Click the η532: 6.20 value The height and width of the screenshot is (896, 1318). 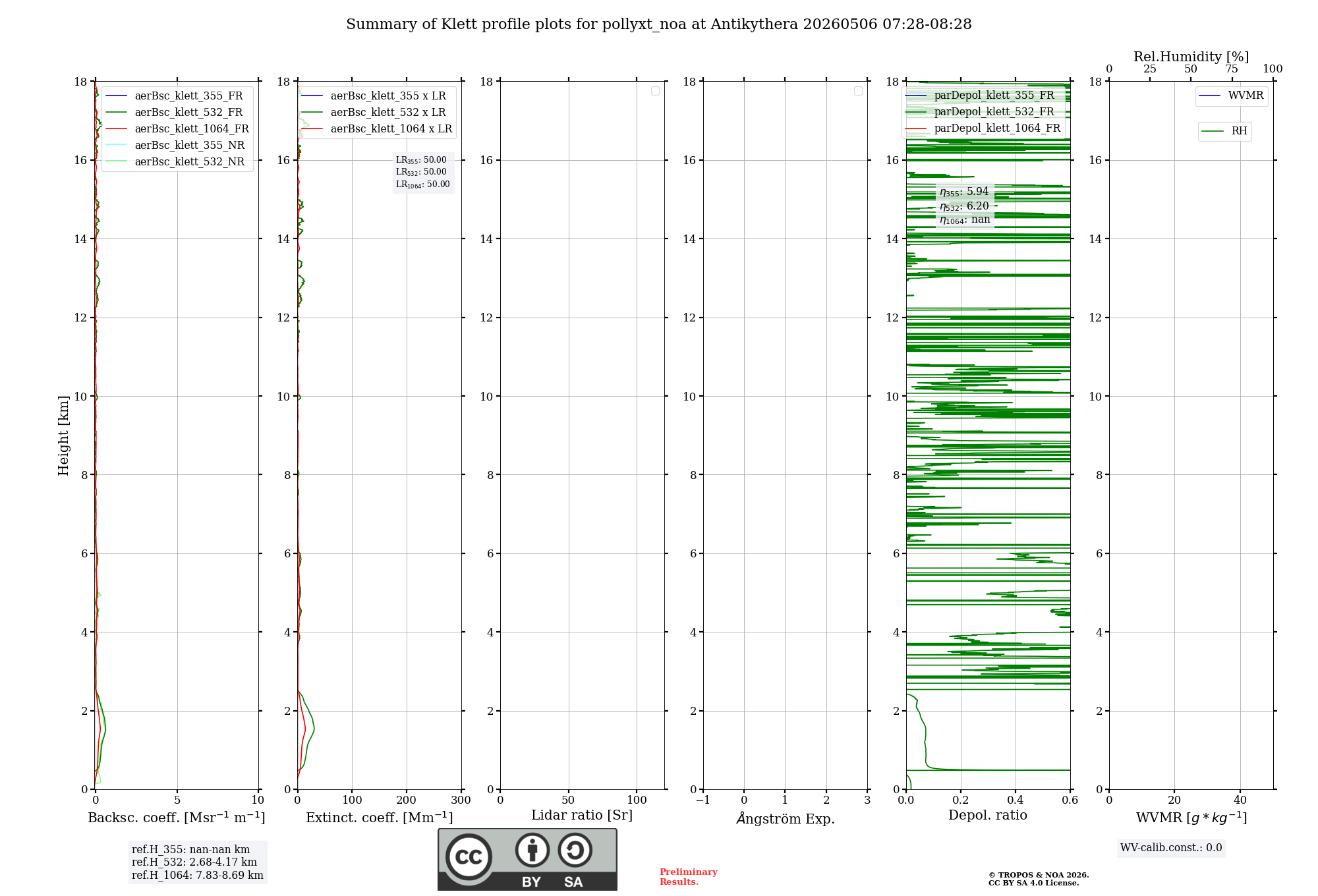[964, 206]
